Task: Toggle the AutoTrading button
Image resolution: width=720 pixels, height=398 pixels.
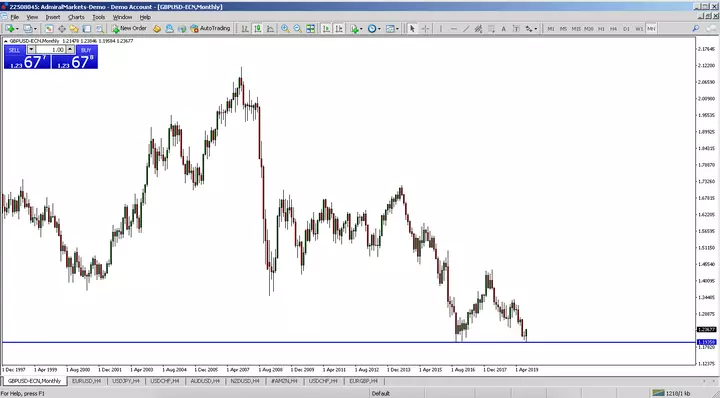Action: coord(210,28)
